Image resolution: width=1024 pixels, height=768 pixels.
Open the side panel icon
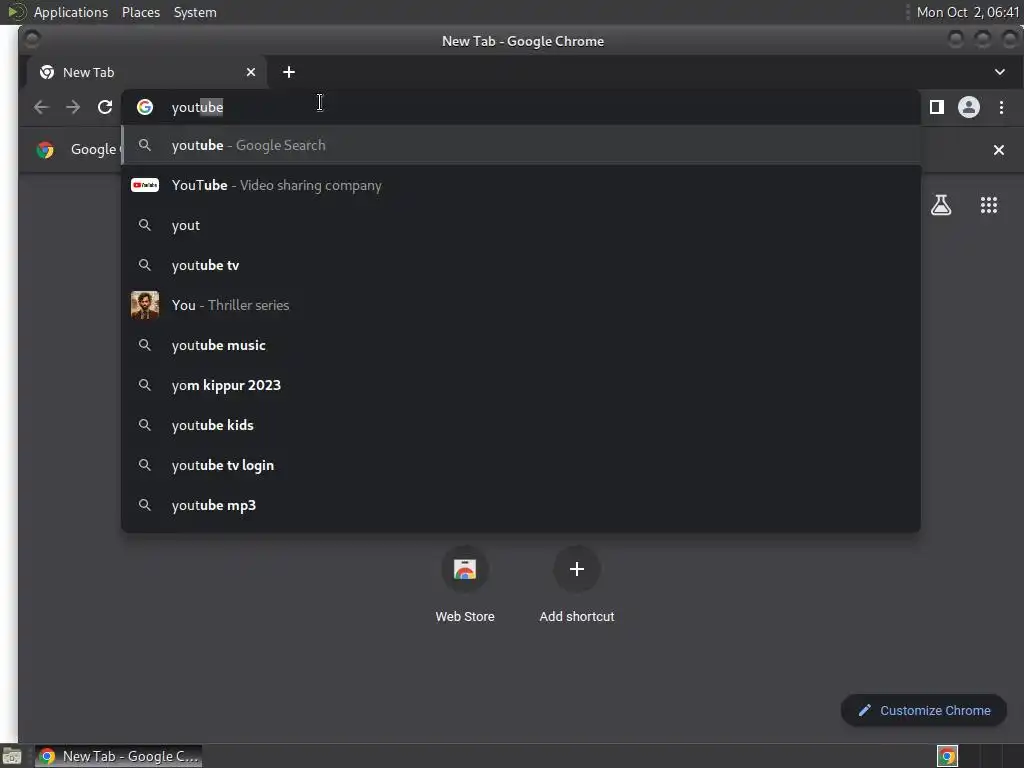coord(936,107)
